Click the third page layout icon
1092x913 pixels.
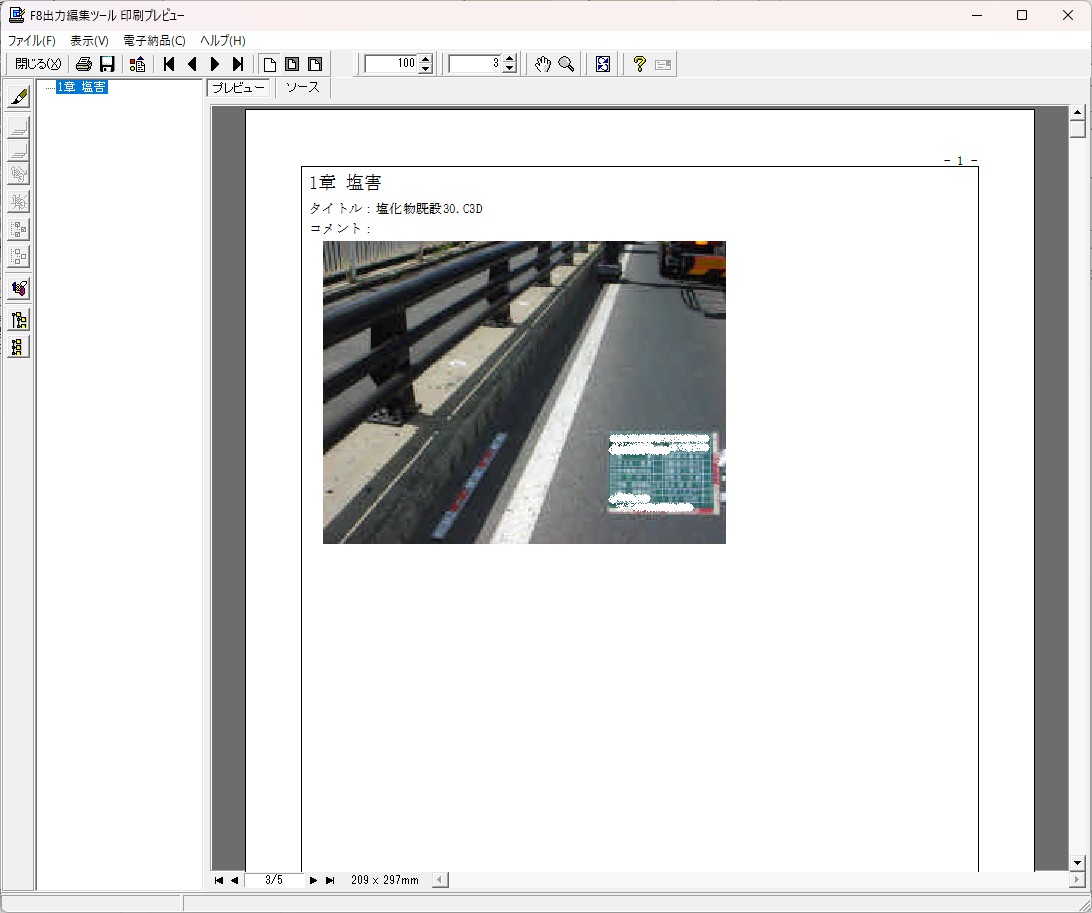pos(315,64)
